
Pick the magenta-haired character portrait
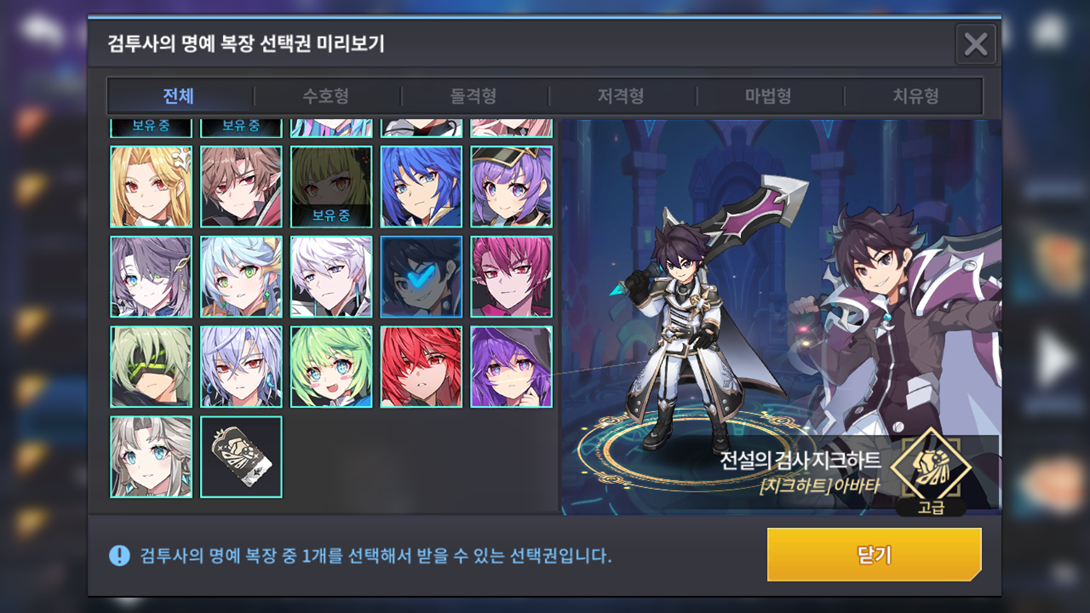click(511, 277)
